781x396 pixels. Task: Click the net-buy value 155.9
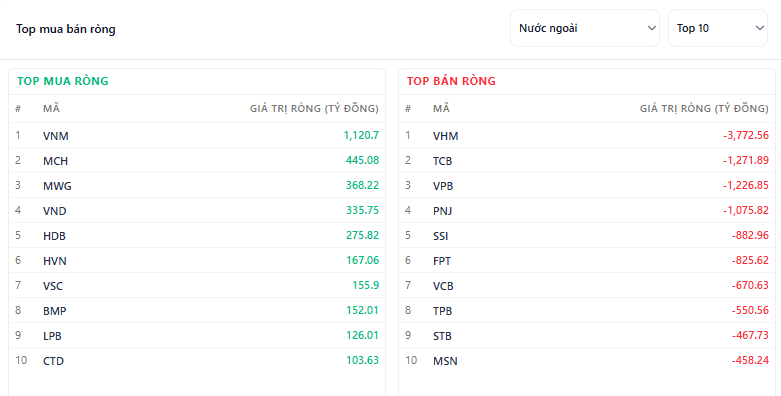[x=366, y=285]
